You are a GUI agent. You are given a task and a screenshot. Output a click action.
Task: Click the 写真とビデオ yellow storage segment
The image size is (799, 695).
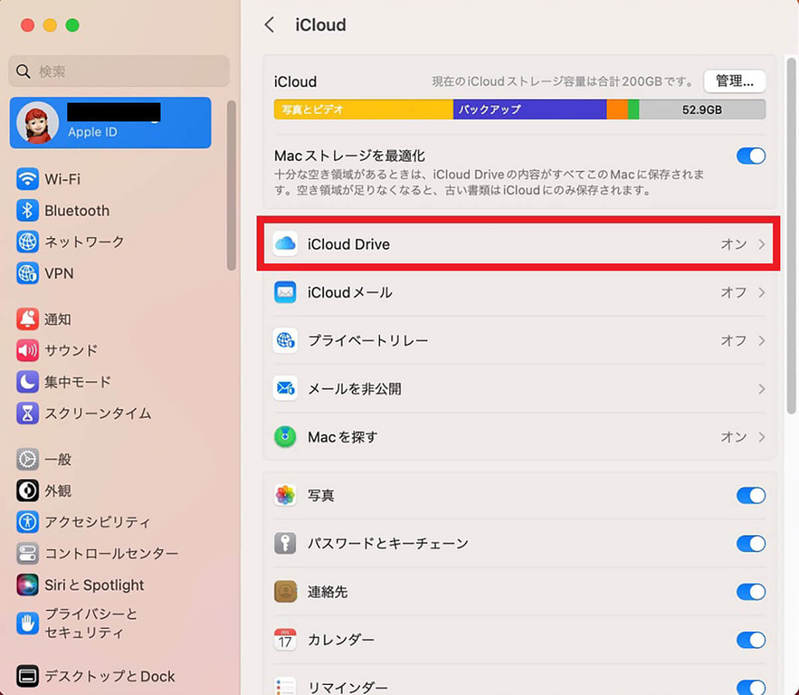click(363, 109)
